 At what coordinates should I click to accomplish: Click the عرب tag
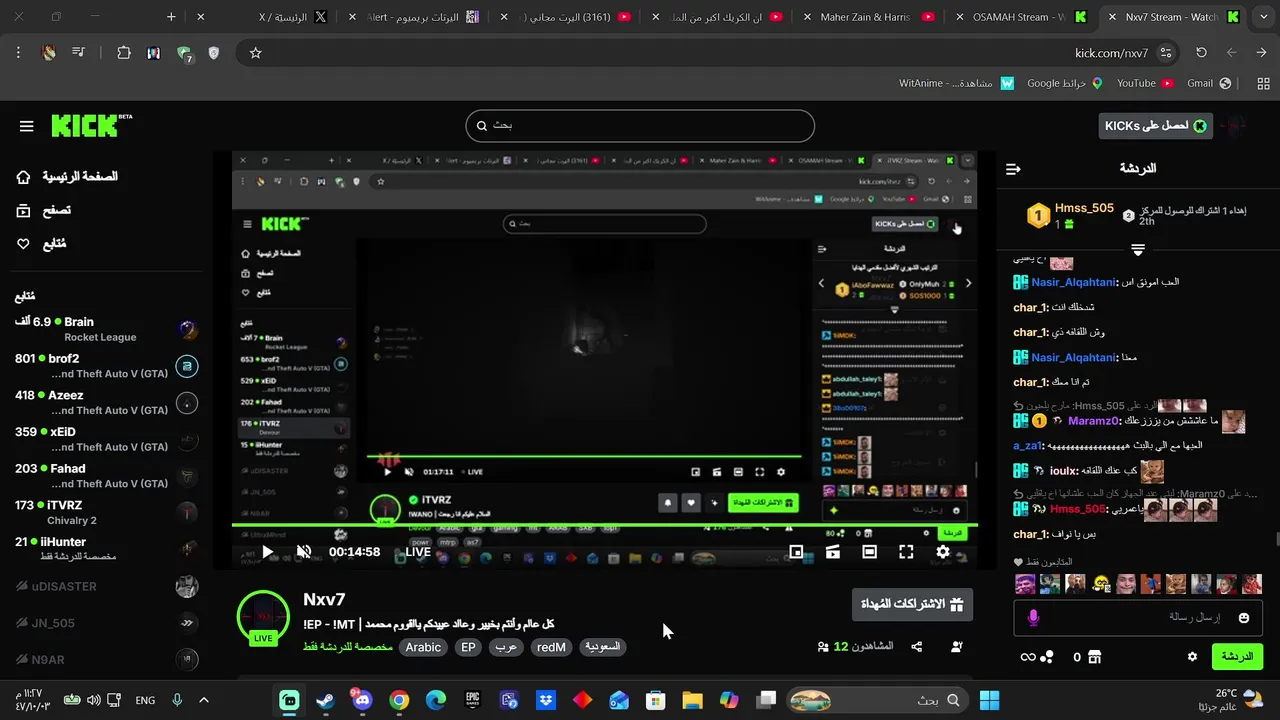506,647
